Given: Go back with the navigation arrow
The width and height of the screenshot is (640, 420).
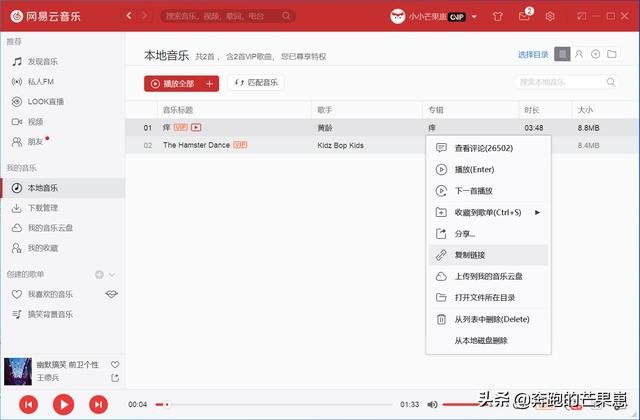Looking at the screenshot, I should [x=129, y=16].
